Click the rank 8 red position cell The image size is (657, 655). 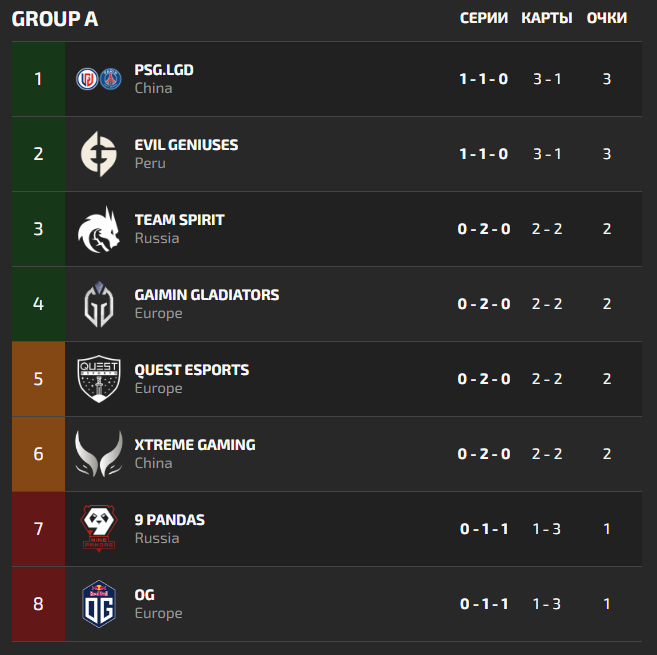[x=38, y=604]
